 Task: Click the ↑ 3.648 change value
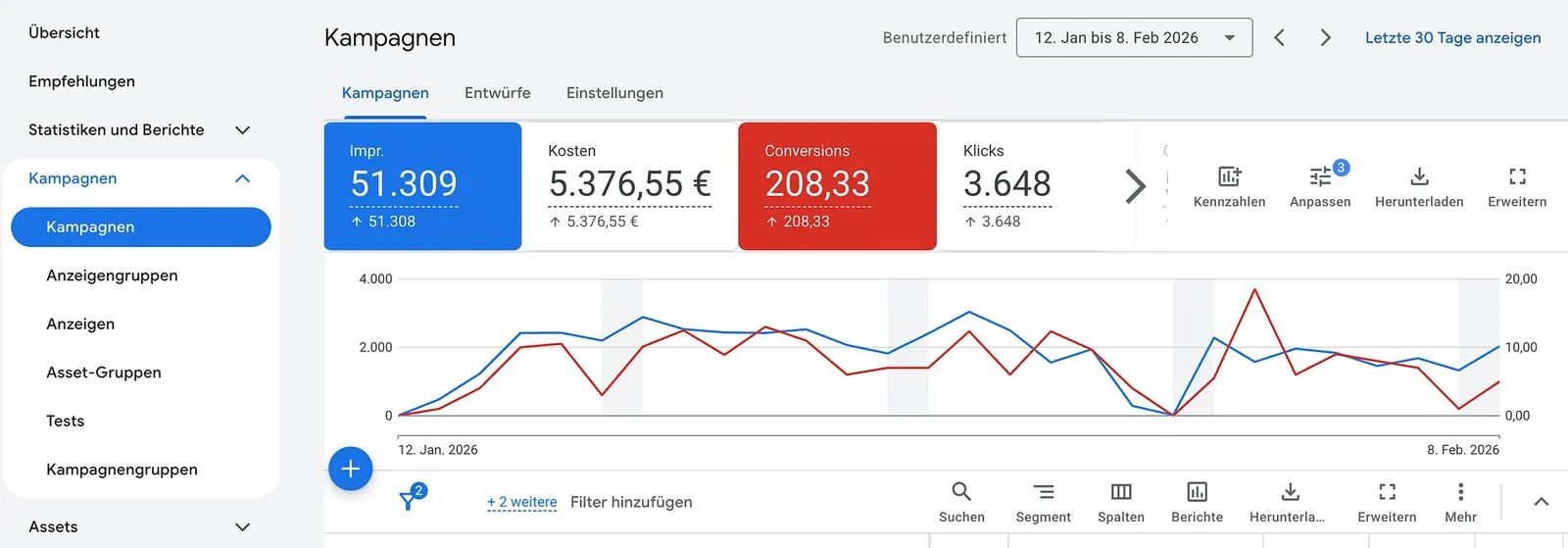(x=992, y=222)
